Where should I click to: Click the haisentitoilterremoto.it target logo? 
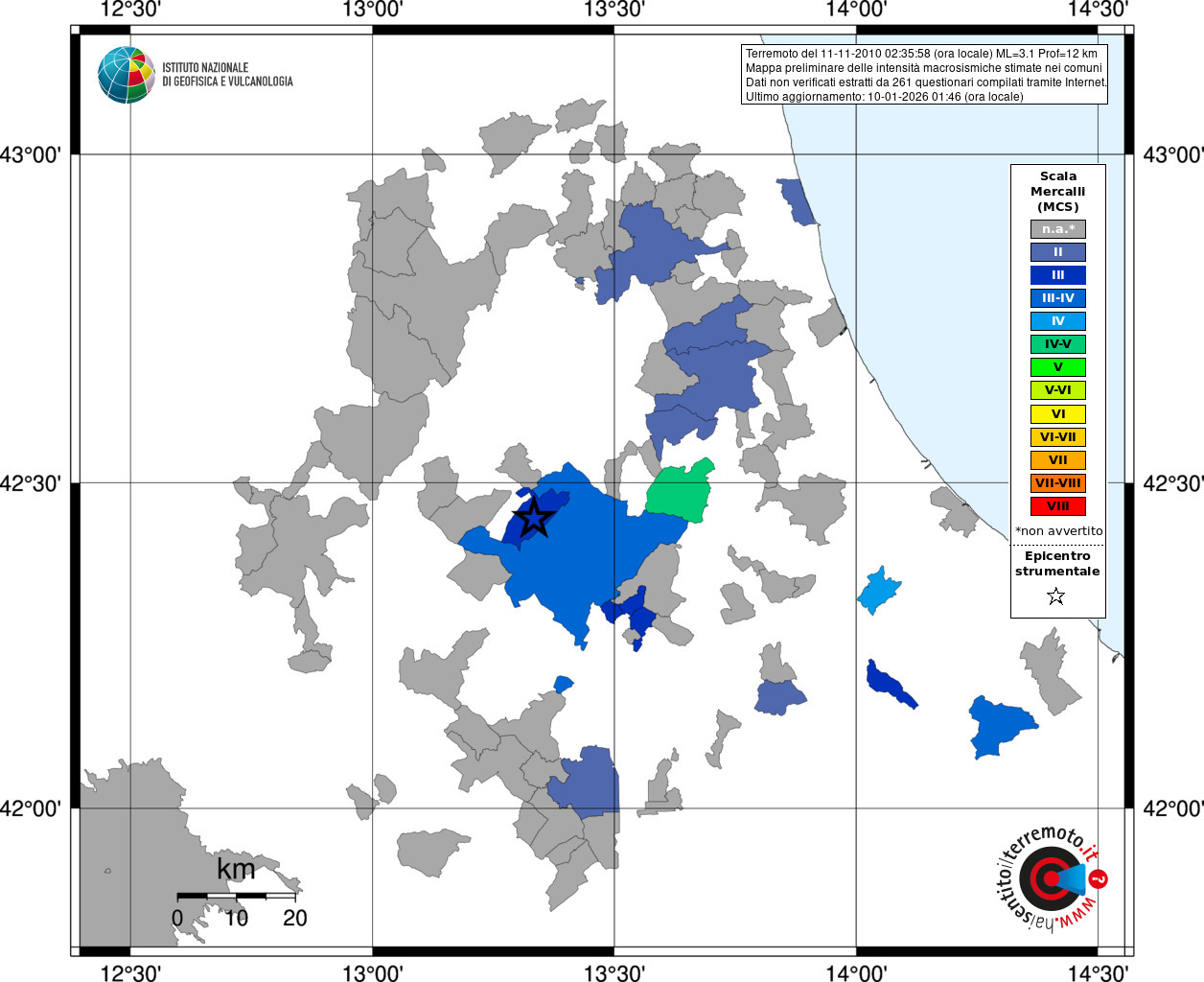[x=1052, y=878]
